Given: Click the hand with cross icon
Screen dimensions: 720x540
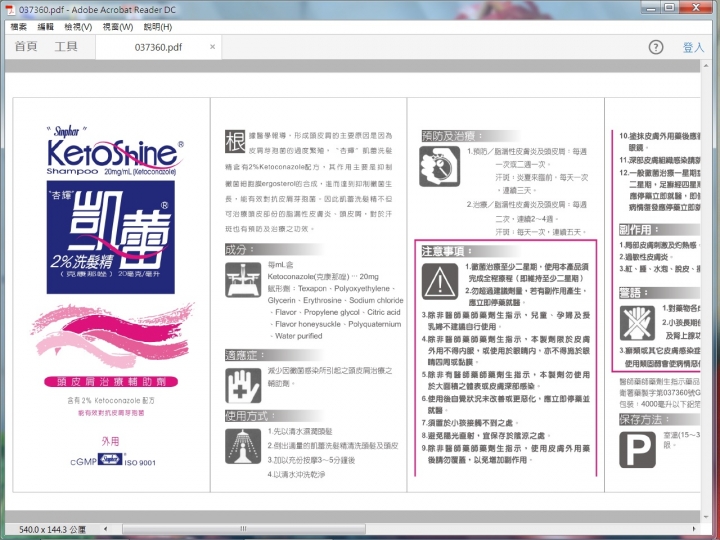Looking at the screenshot, I should click(243, 386).
